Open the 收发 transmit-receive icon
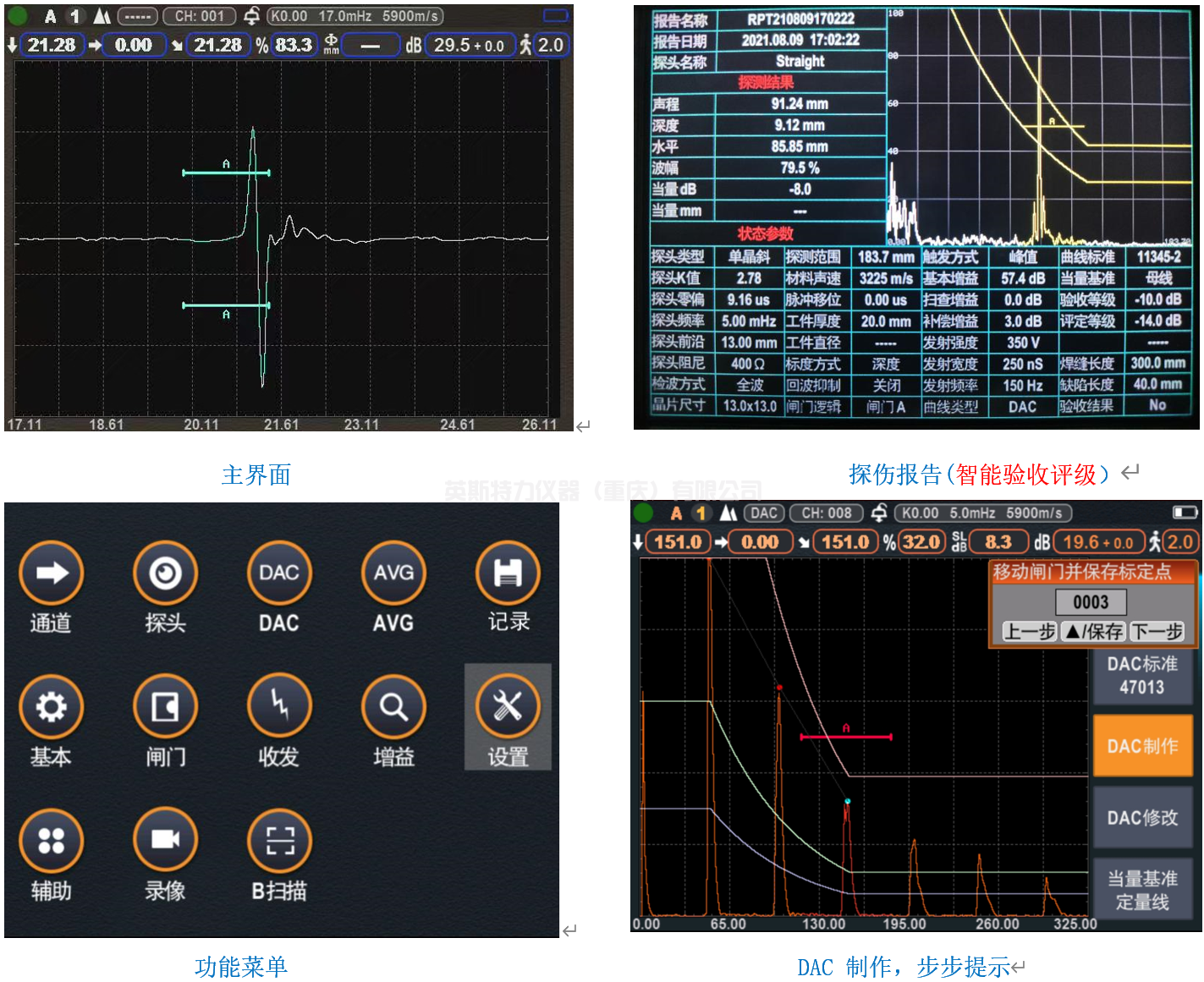The image size is (1204, 982). 279,707
